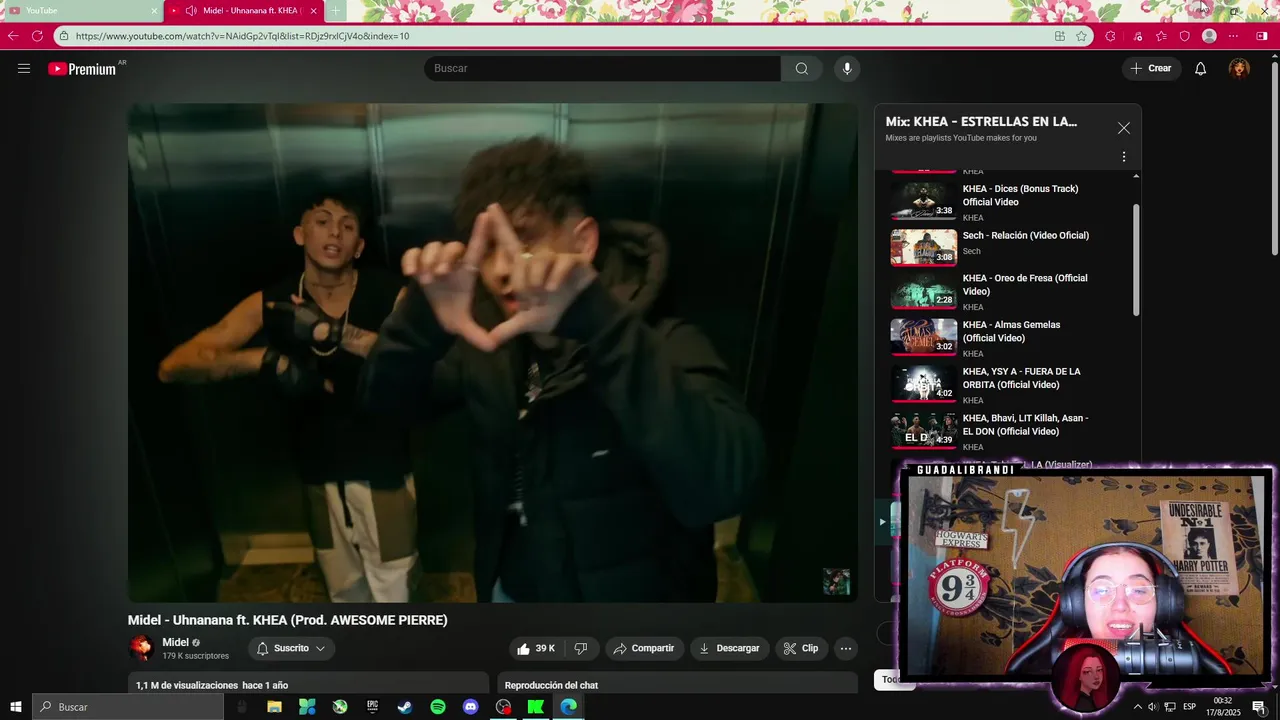1280x720 pixels.
Task: Dislike the Uhnanana video
Action: click(581, 648)
